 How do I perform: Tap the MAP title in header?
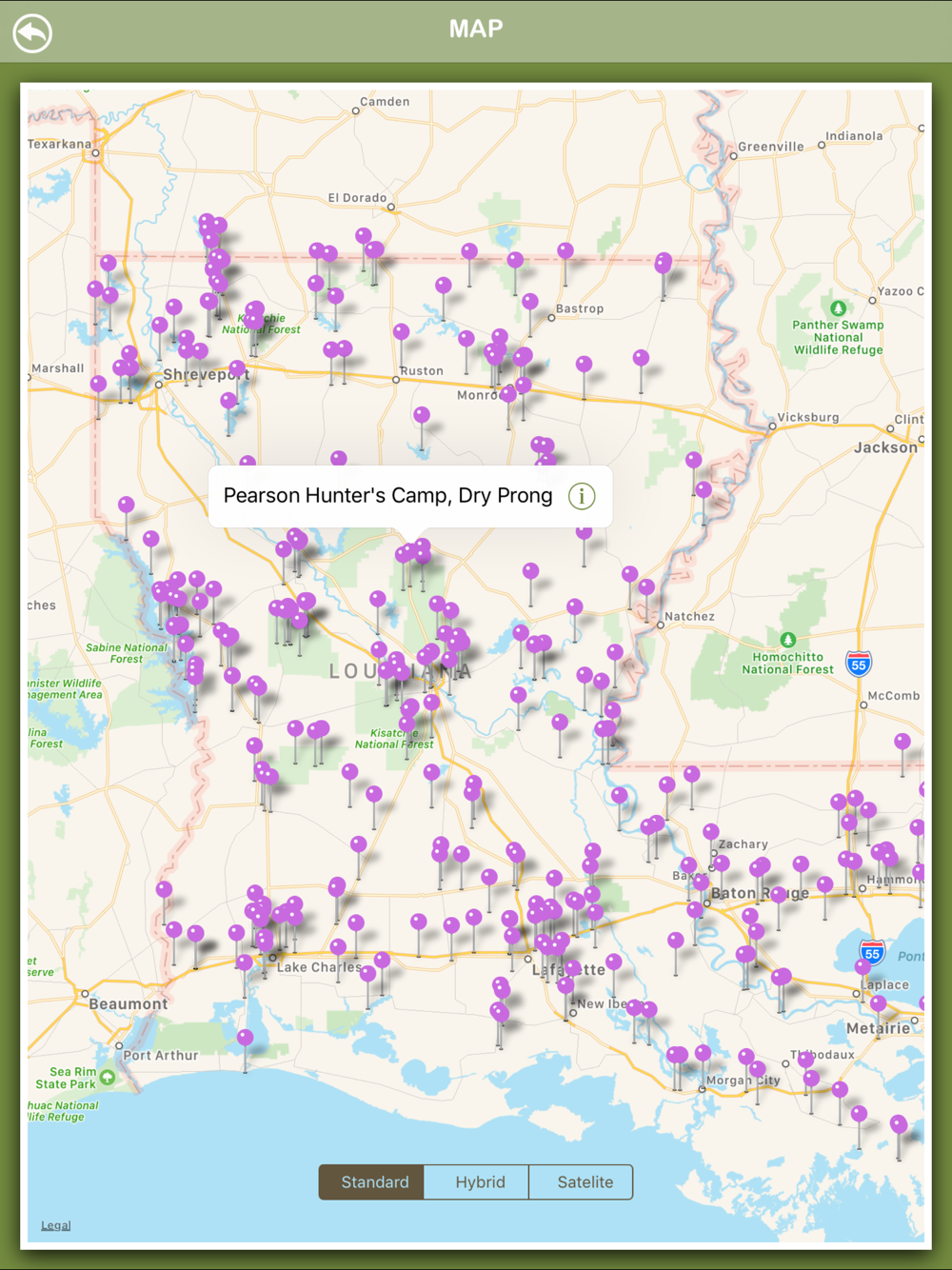pos(476,29)
